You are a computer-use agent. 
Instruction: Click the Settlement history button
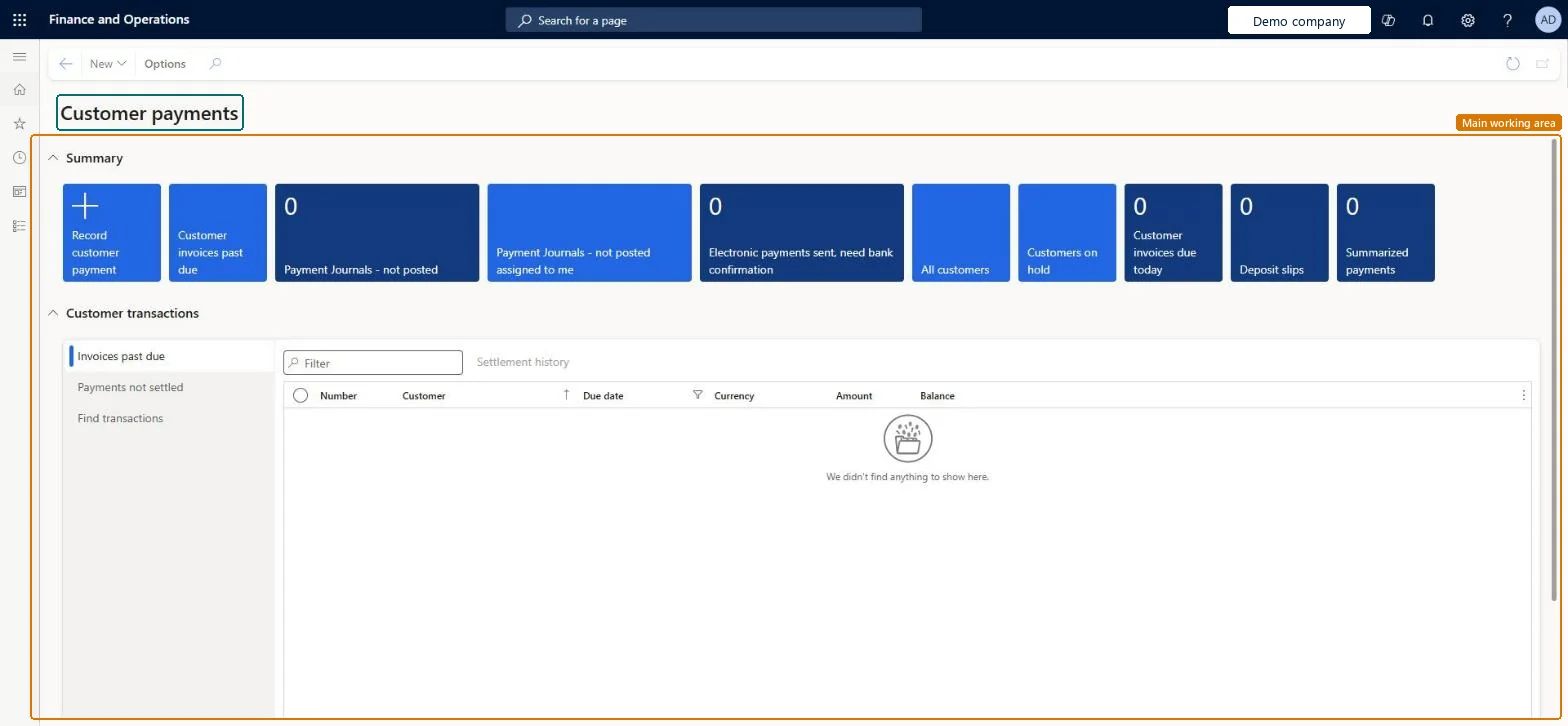click(523, 362)
